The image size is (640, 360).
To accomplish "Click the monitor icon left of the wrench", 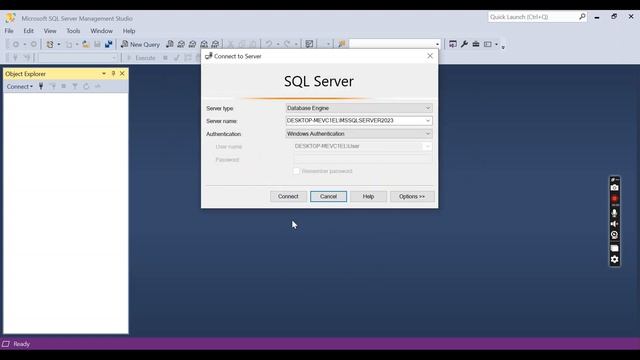I will click(x=453, y=44).
